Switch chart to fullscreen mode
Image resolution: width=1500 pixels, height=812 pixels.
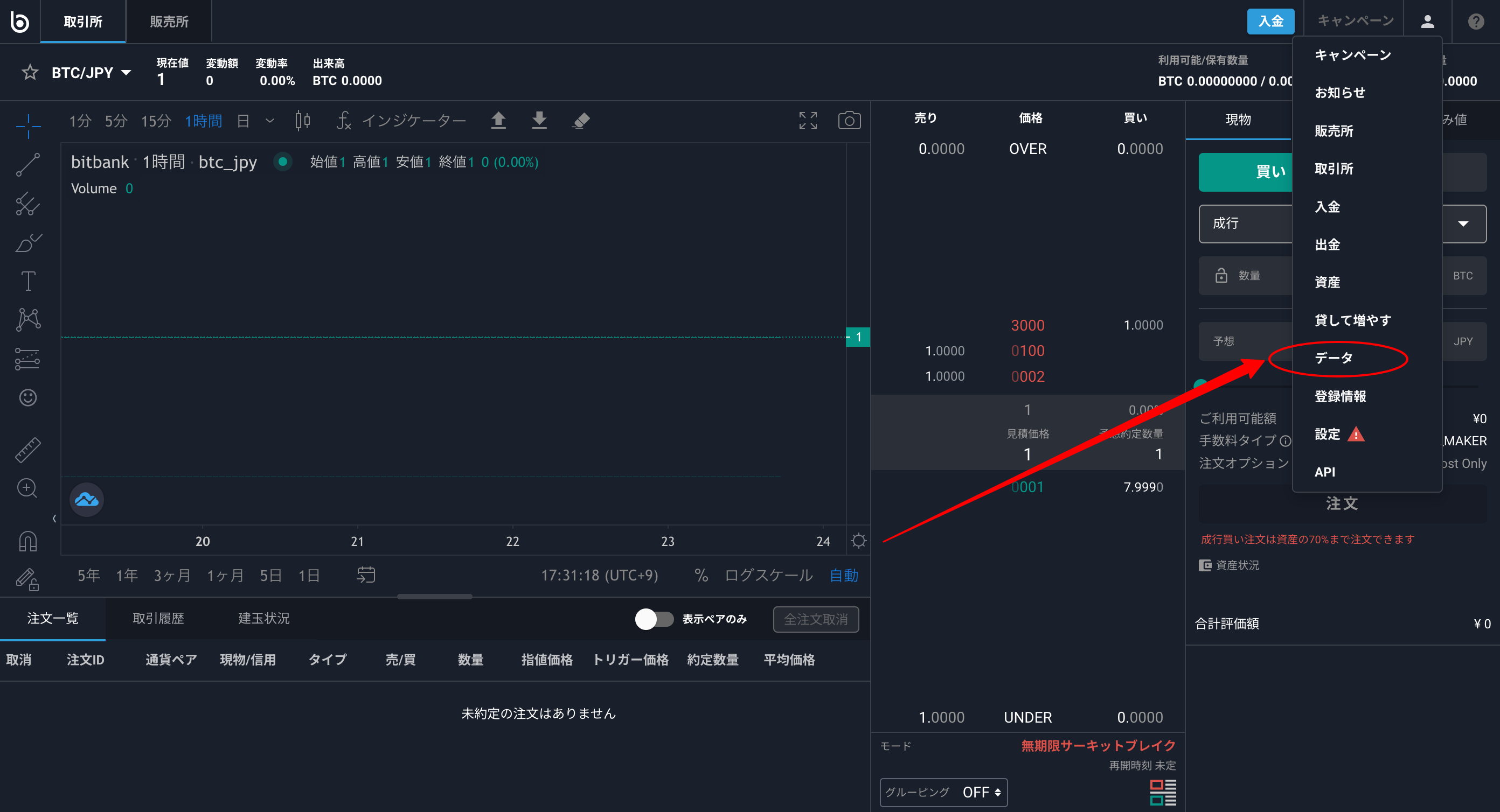click(808, 121)
